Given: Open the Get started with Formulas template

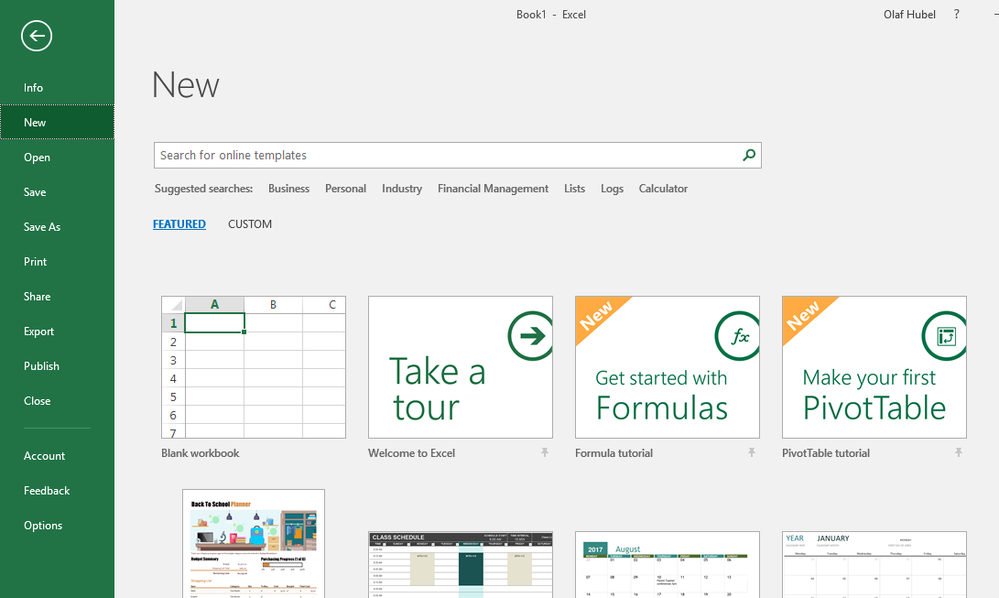Looking at the screenshot, I should point(668,367).
